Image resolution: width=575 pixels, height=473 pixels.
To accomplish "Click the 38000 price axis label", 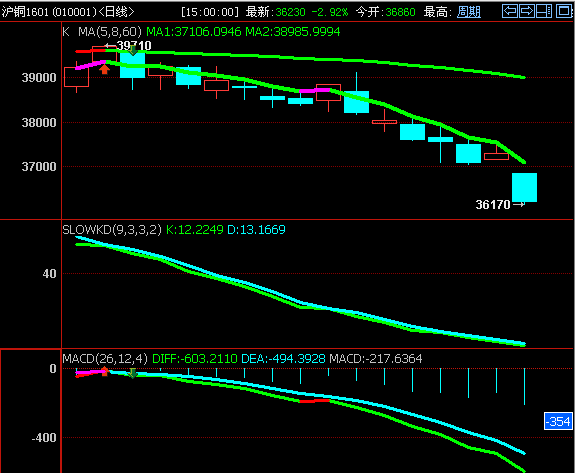I will pos(39,122).
